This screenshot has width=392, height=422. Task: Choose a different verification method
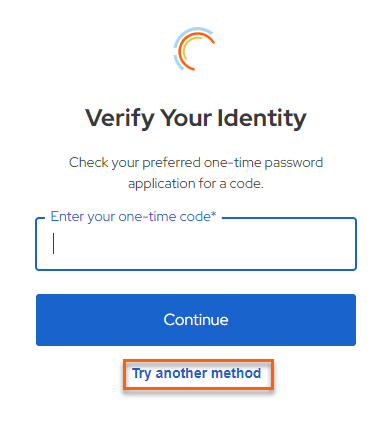click(x=197, y=373)
